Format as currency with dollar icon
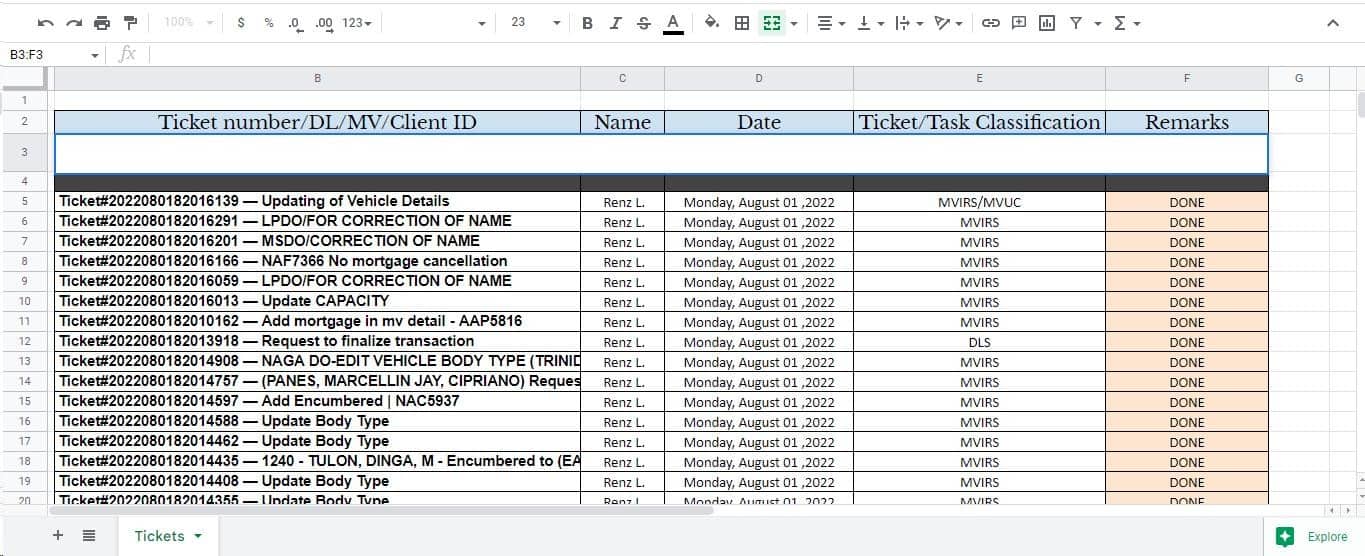The image size is (1365, 556). point(241,22)
